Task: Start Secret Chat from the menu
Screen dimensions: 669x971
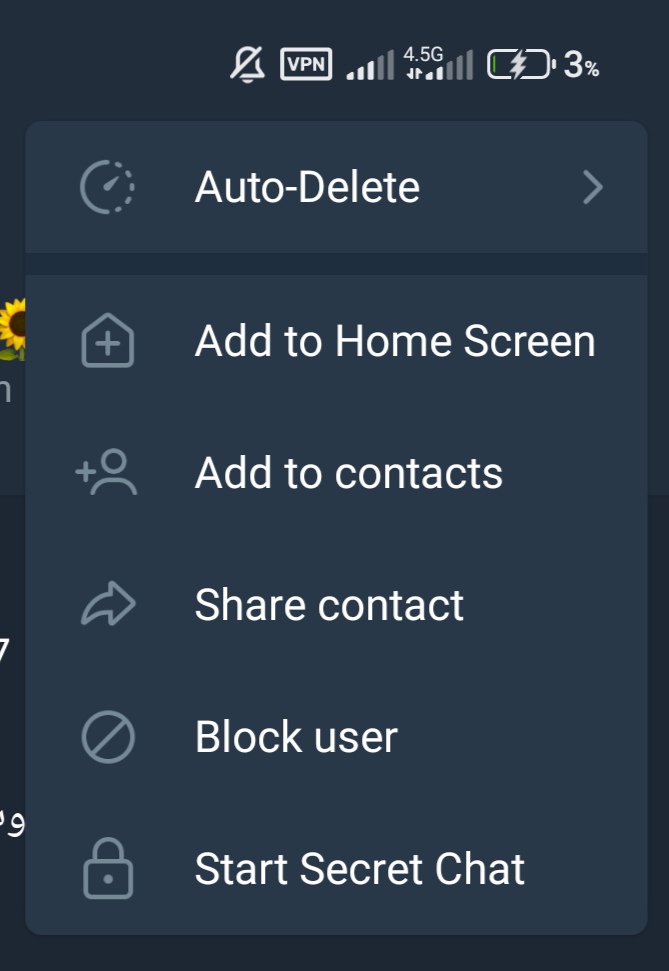Action: coord(359,868)
